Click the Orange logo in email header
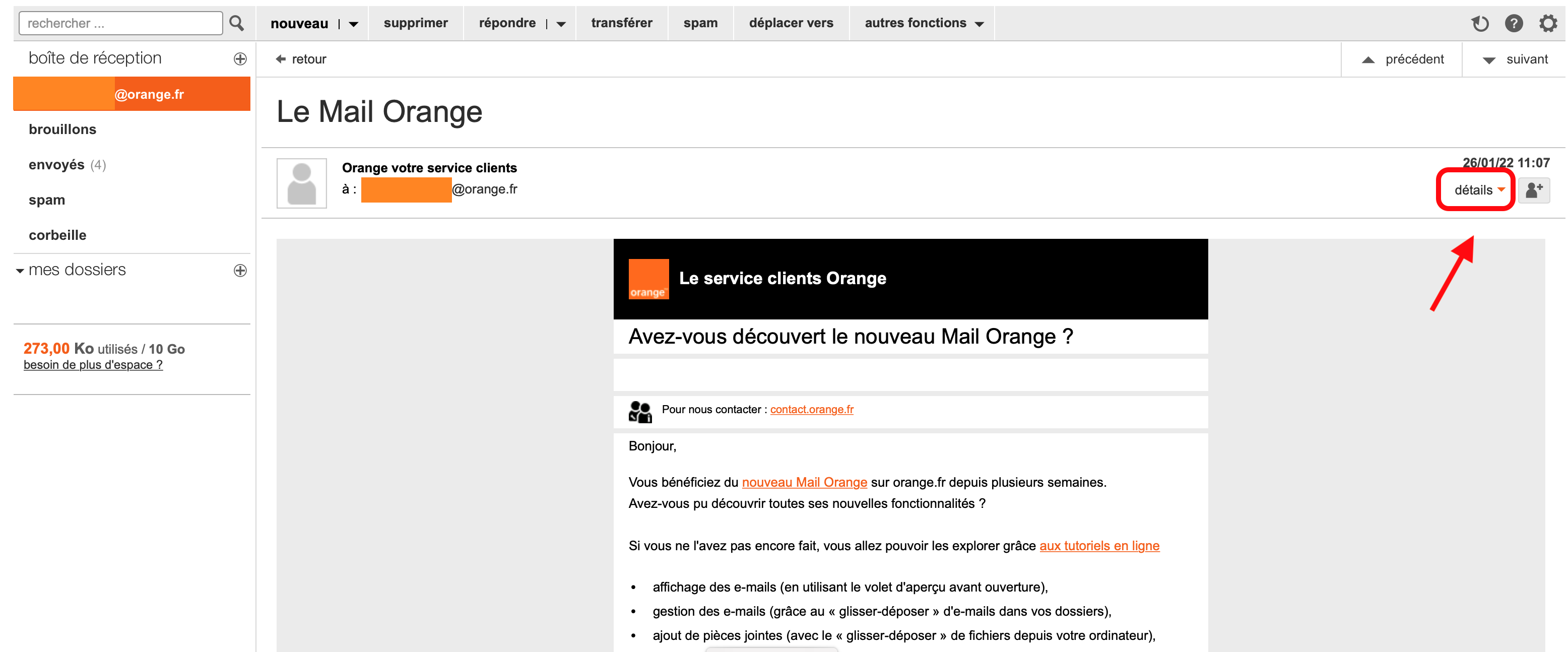 tap(648, 279)
